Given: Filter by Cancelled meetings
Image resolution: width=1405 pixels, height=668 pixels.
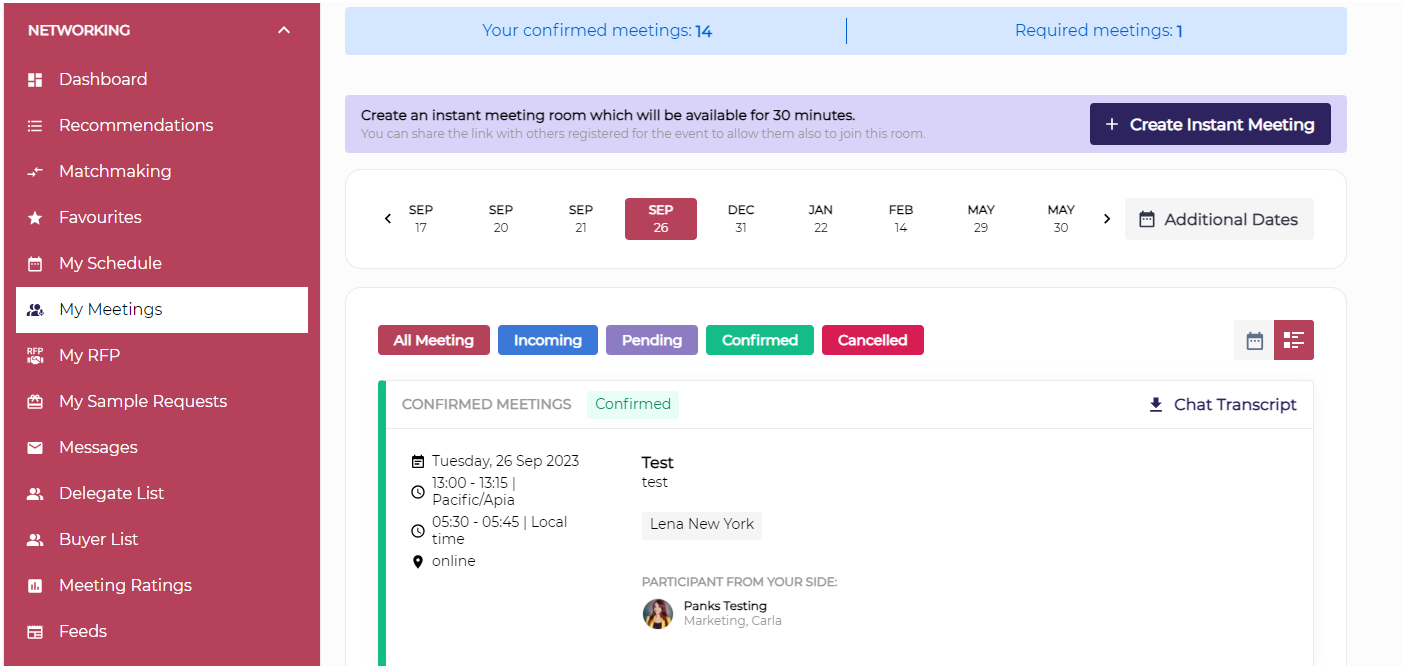Looking at the screenshot, I should pos(873,340).
